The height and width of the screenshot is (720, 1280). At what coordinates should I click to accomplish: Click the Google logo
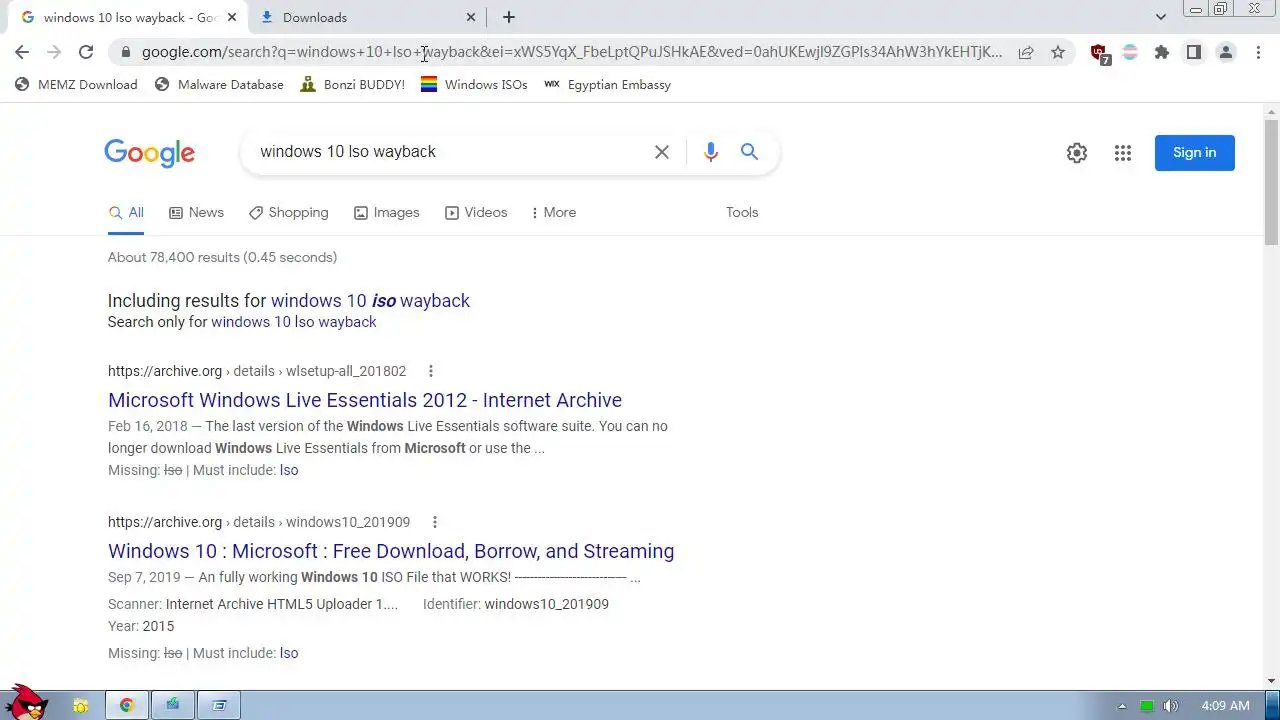coord(149,153)
